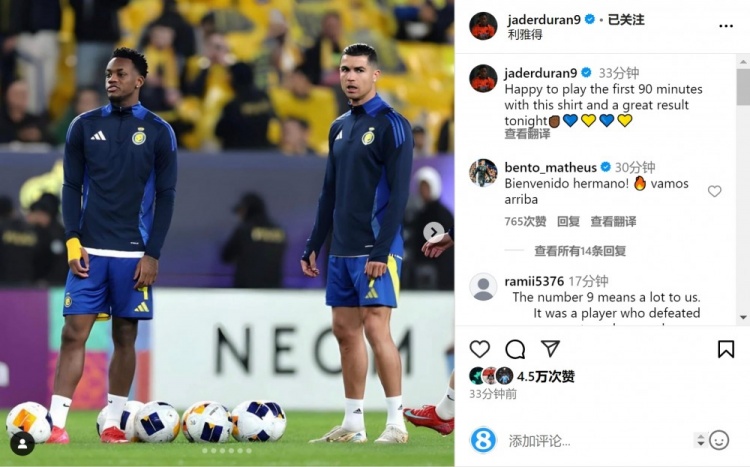Click the comments scrollbar up arrow
This screenshot has height=467, width=750.
743,62
